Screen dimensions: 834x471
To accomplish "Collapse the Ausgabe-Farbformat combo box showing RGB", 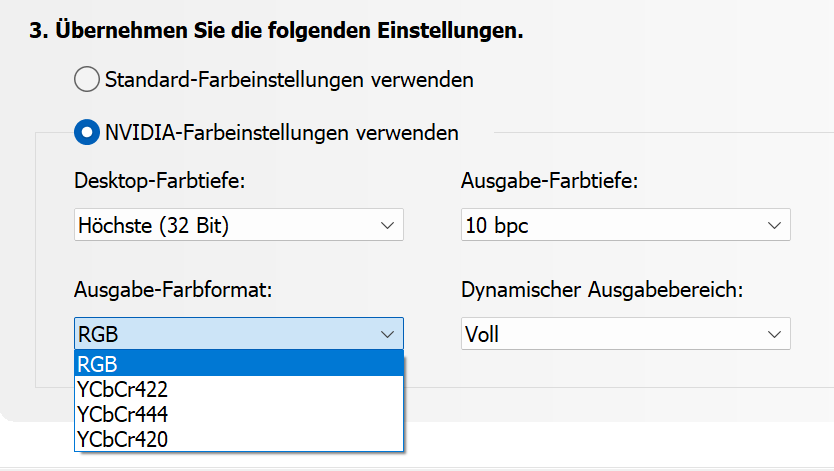I will pos(238,334).
